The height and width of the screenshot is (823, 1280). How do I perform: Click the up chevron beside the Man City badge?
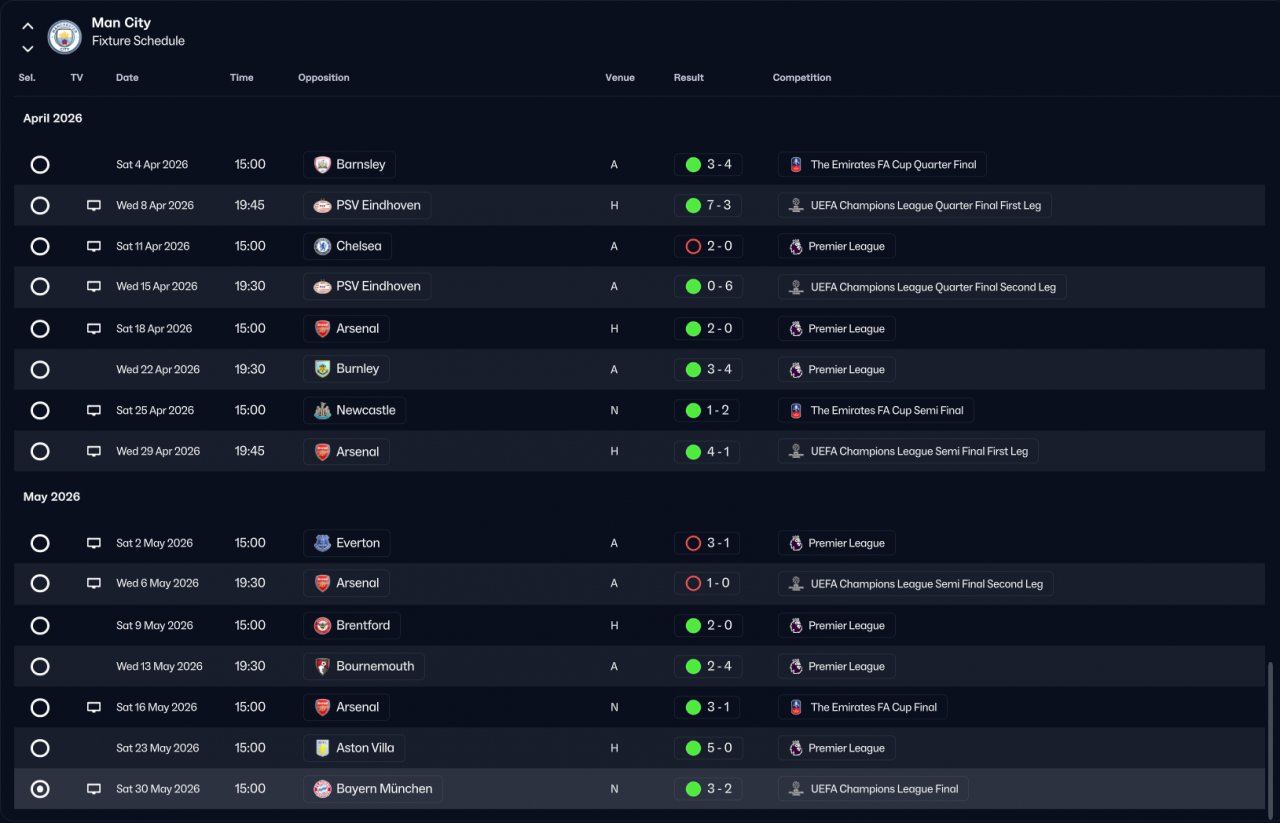pos(27,27)
